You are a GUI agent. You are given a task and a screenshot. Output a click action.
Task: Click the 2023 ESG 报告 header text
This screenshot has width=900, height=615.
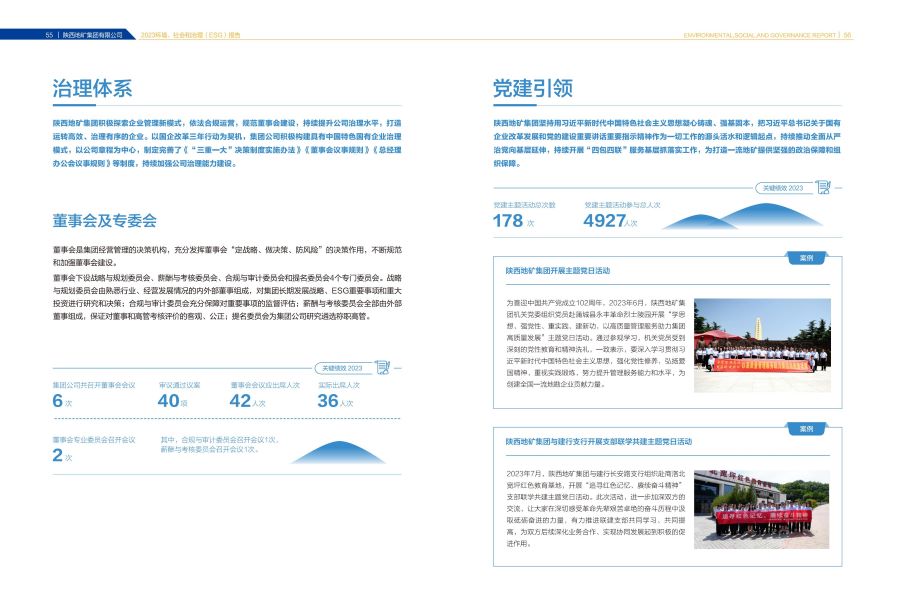pos(190,34)
